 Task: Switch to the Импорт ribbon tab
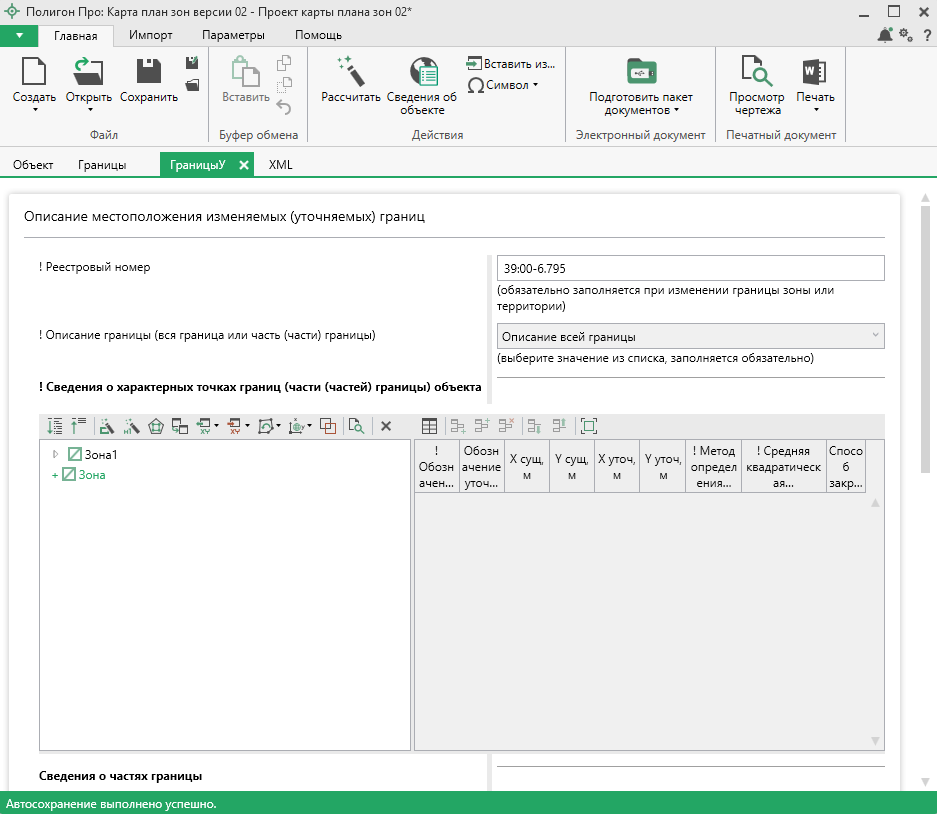[150, 35]
